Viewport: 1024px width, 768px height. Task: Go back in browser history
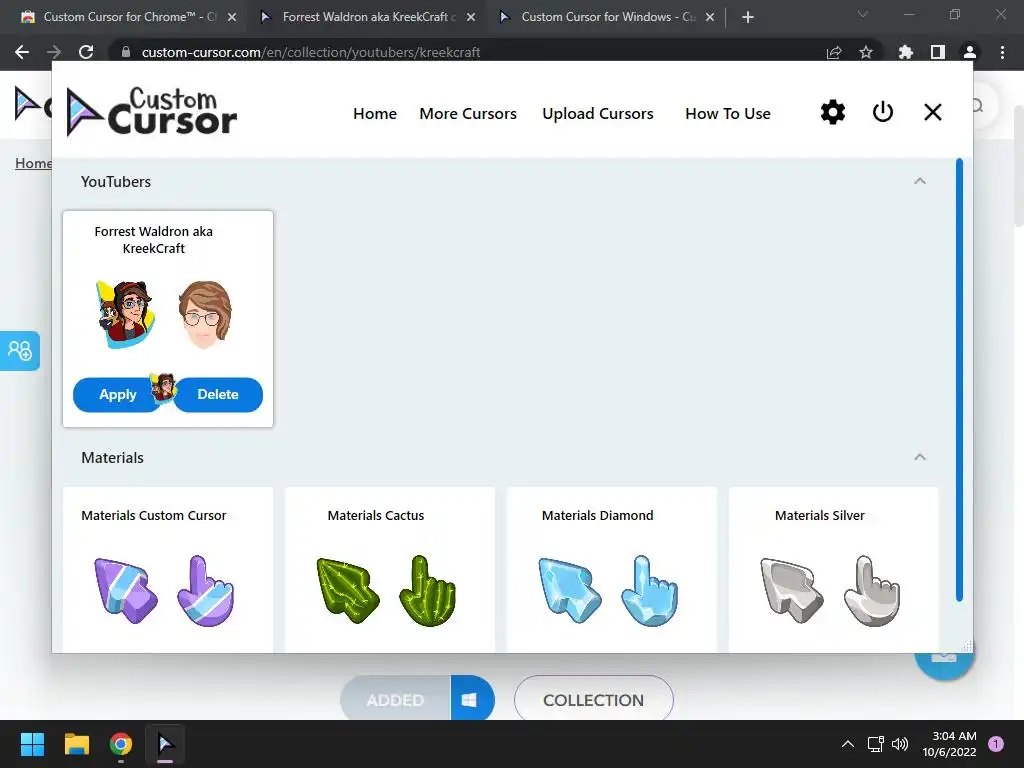point(22,52)
